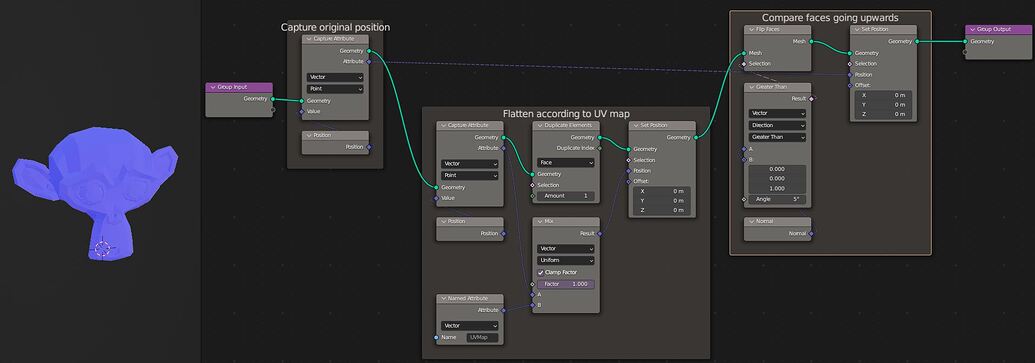Click the Greater Than Result output socket
Viewport: 1035px width, 363px height.
(x=811, y=98)
